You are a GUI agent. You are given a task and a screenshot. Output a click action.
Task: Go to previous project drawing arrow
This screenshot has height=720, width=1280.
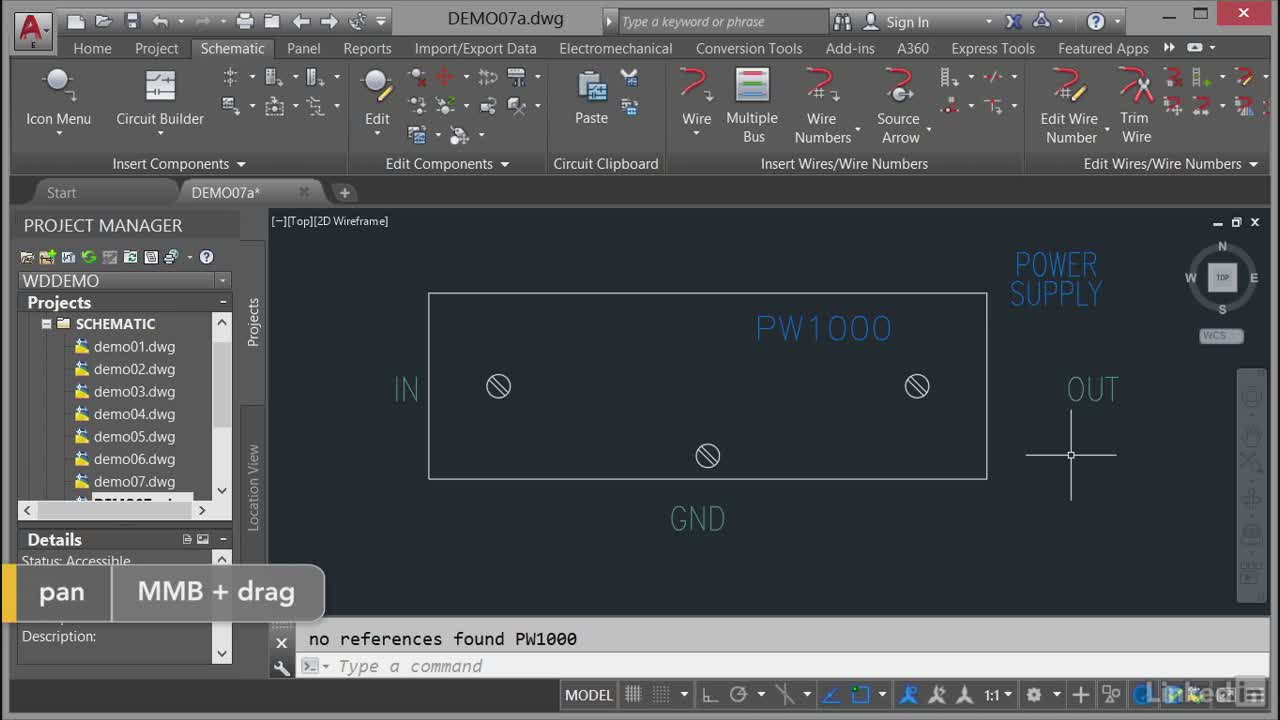(x=300, y=21)
